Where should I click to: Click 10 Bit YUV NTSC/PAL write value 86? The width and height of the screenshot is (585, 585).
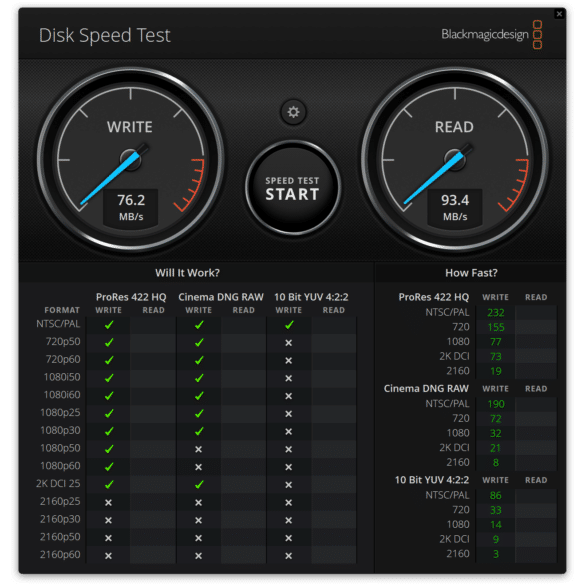[x=496, y=495]
